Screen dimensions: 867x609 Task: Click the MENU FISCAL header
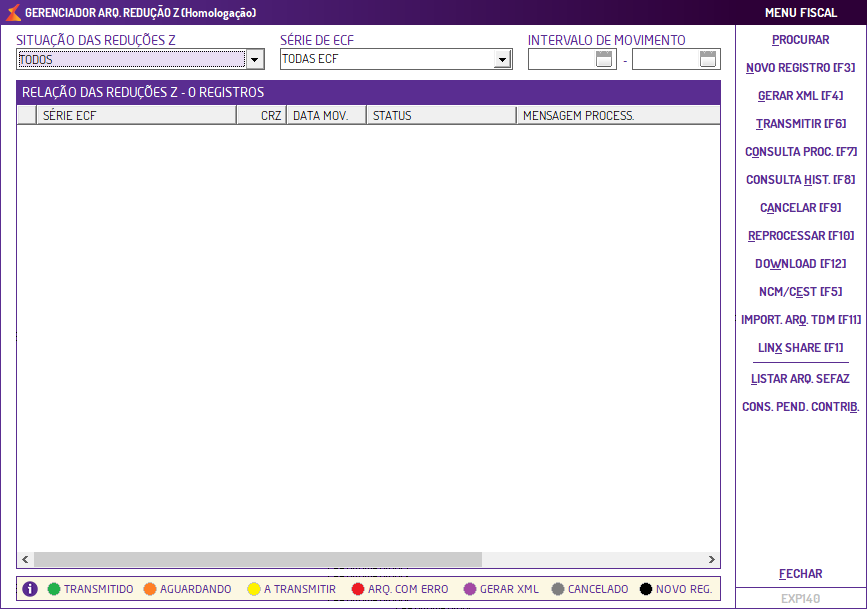[801, 13]
